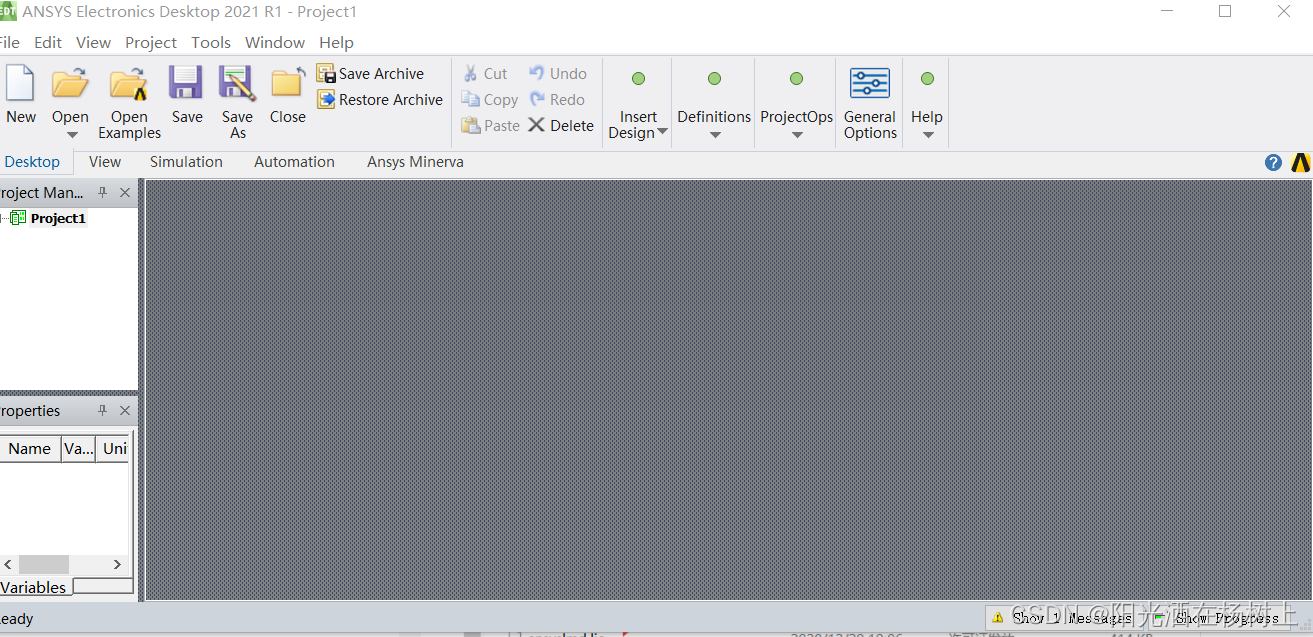Switch to the Simulation ribbon tab
The image size is (1313, 637).
pyautogui.click(x=186, y=162)
